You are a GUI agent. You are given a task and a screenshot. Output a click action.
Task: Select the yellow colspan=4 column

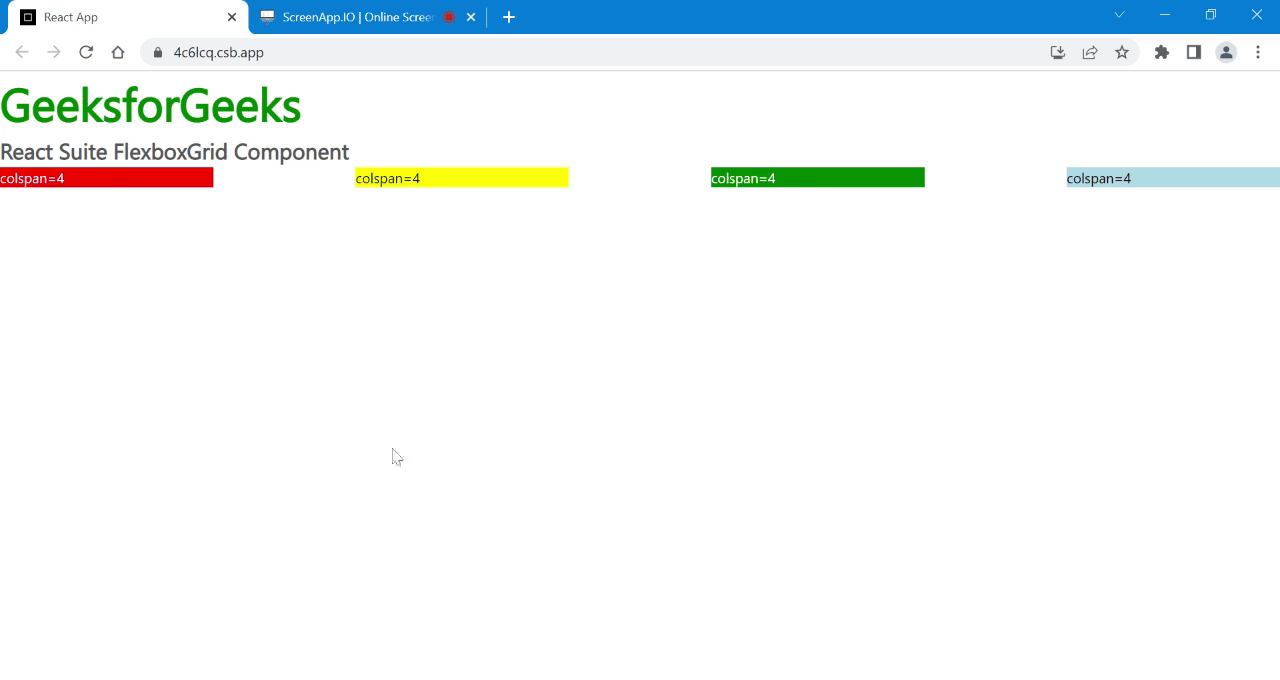click(x=462, y=177)
